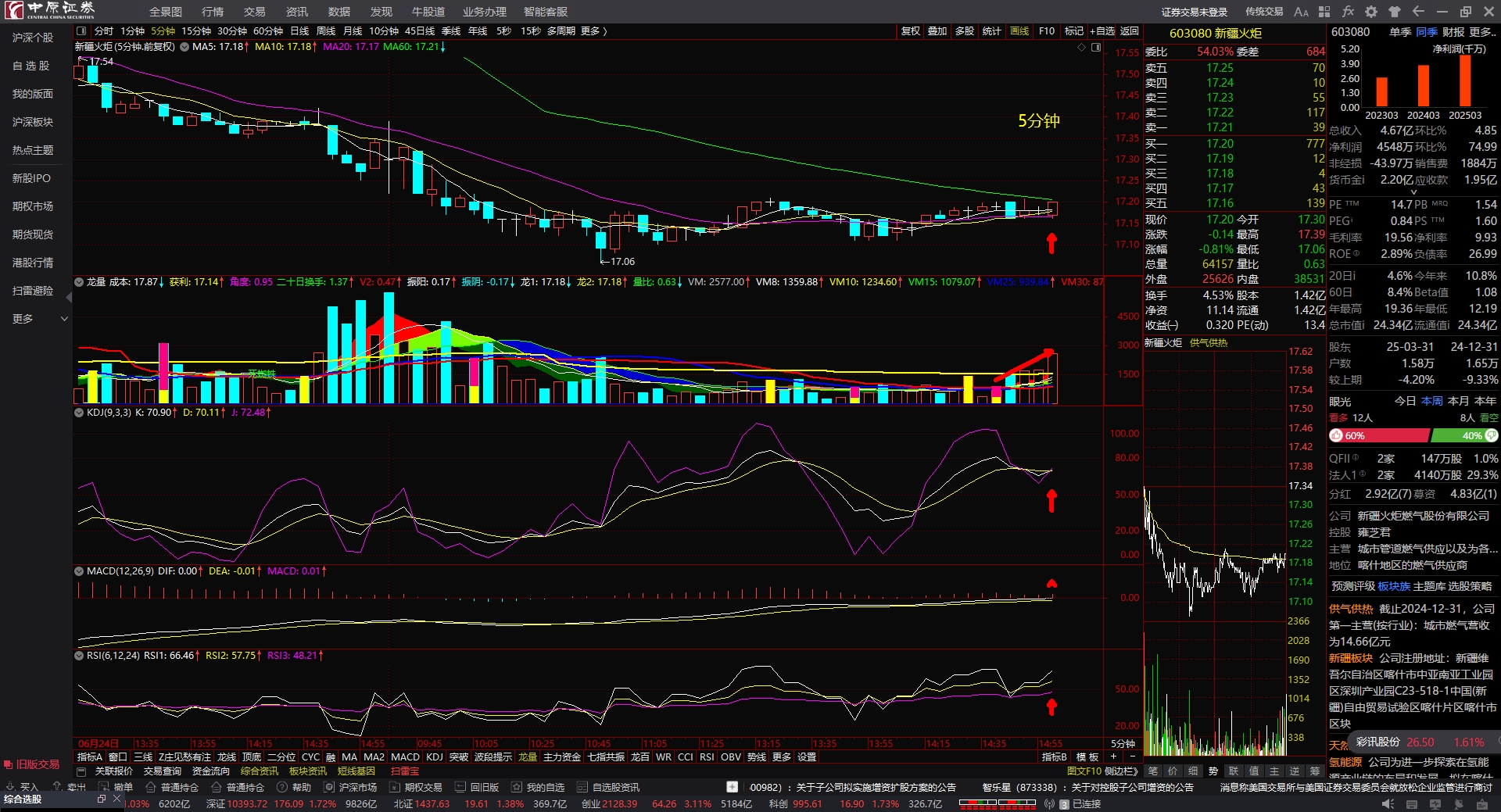Open the fx formula editor icon

pos(1348,12)
